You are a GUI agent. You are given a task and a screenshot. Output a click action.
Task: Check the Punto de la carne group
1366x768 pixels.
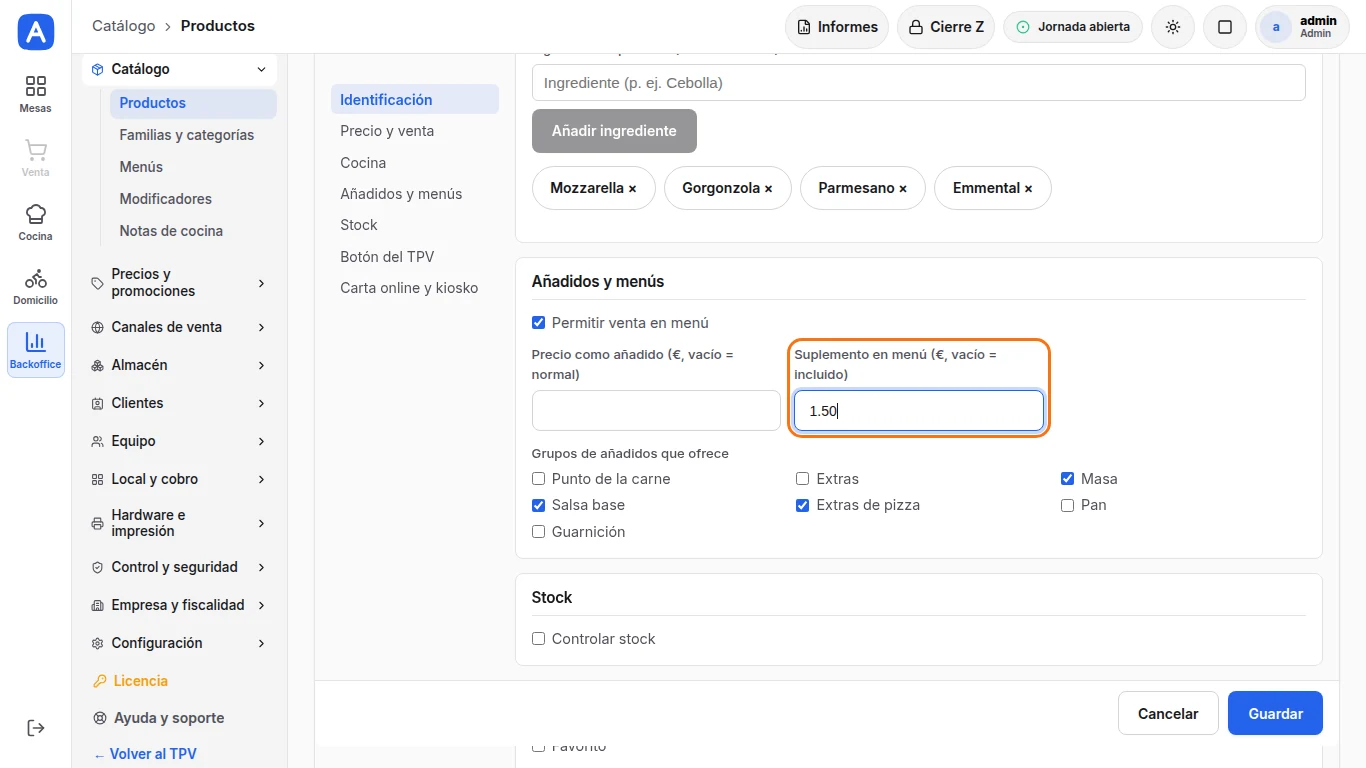(538, 479)
